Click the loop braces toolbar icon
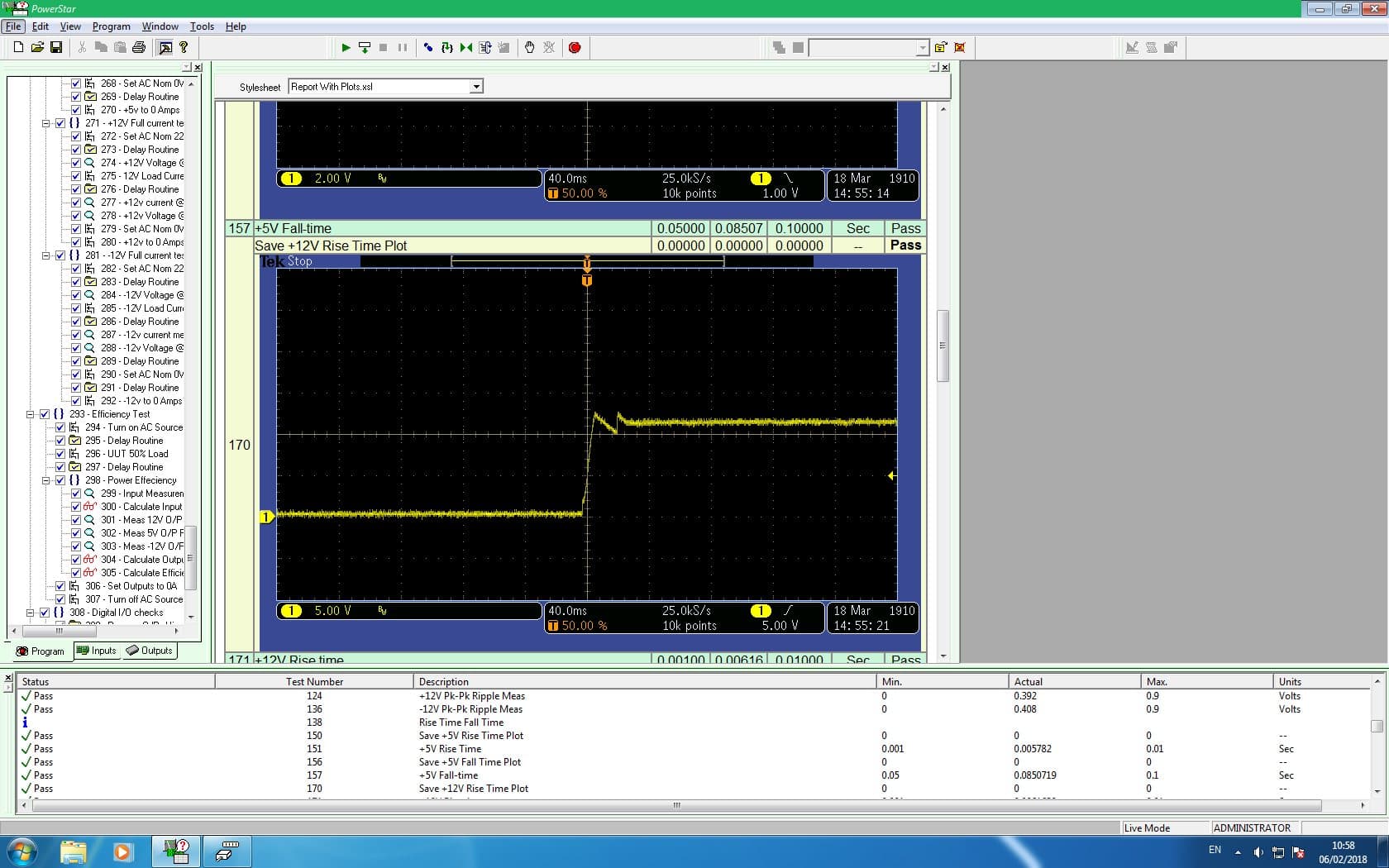1389x868 pixels. click(447, 47)
